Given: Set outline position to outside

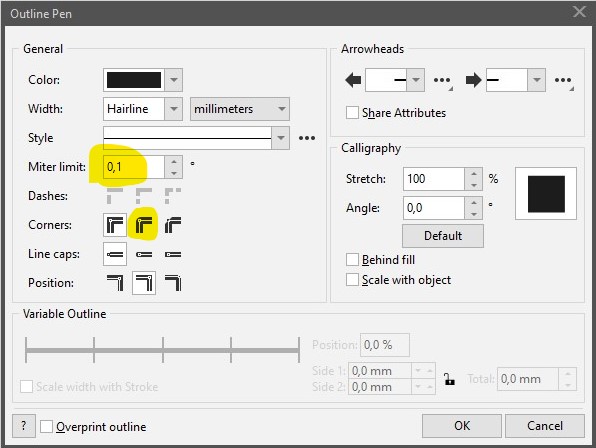Looking at the screenshot, I should (115, 283).
